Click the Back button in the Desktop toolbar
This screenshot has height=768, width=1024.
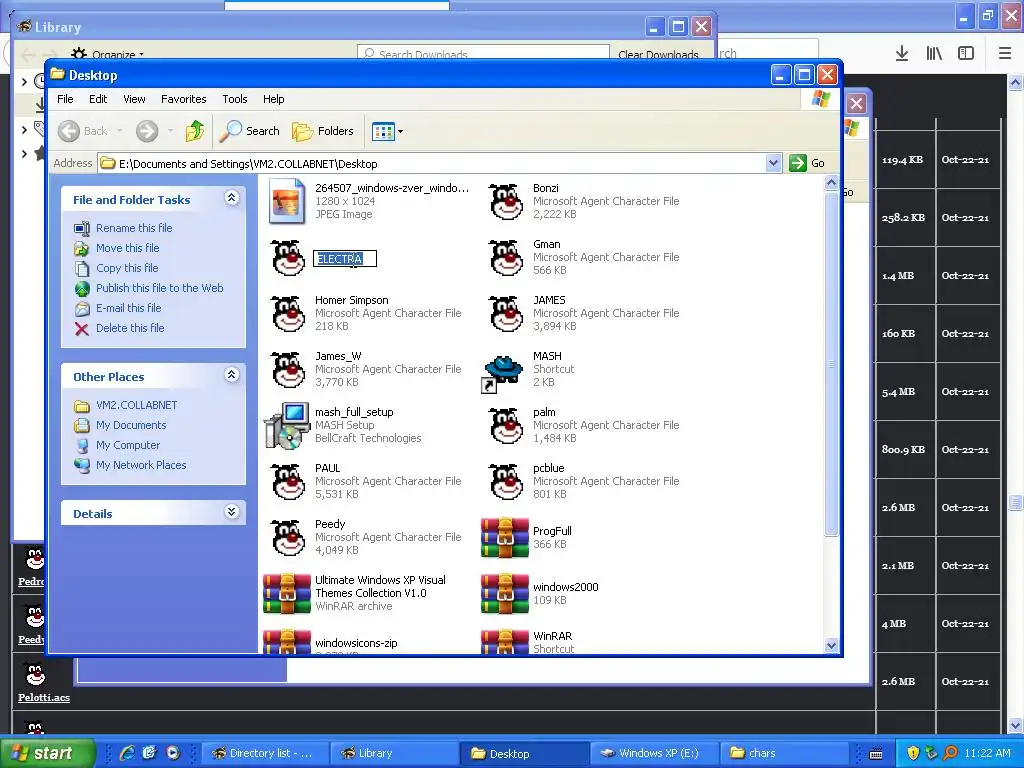83,131
